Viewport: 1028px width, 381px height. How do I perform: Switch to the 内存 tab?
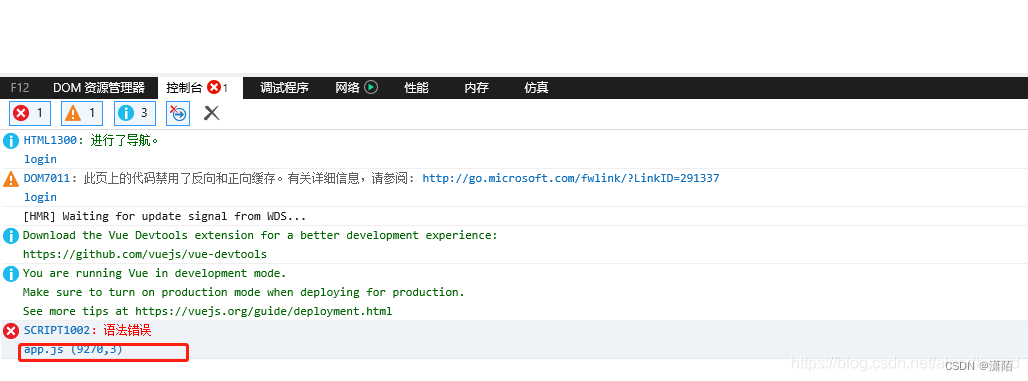coord(477,88)
